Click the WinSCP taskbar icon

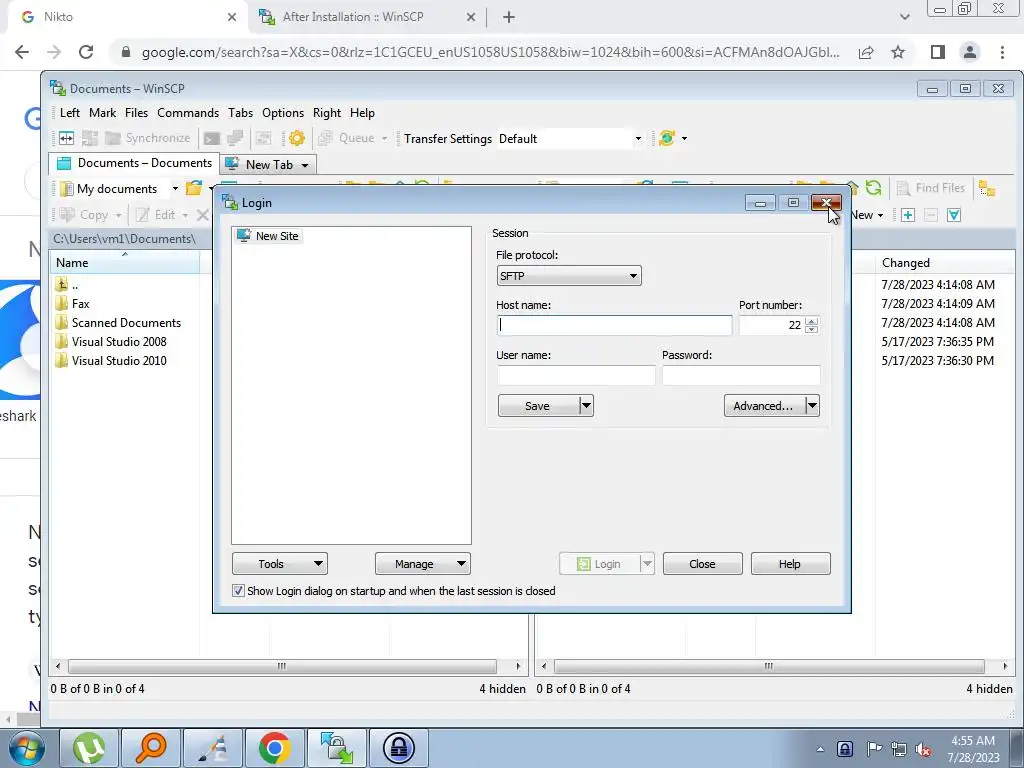coord(337,748)
